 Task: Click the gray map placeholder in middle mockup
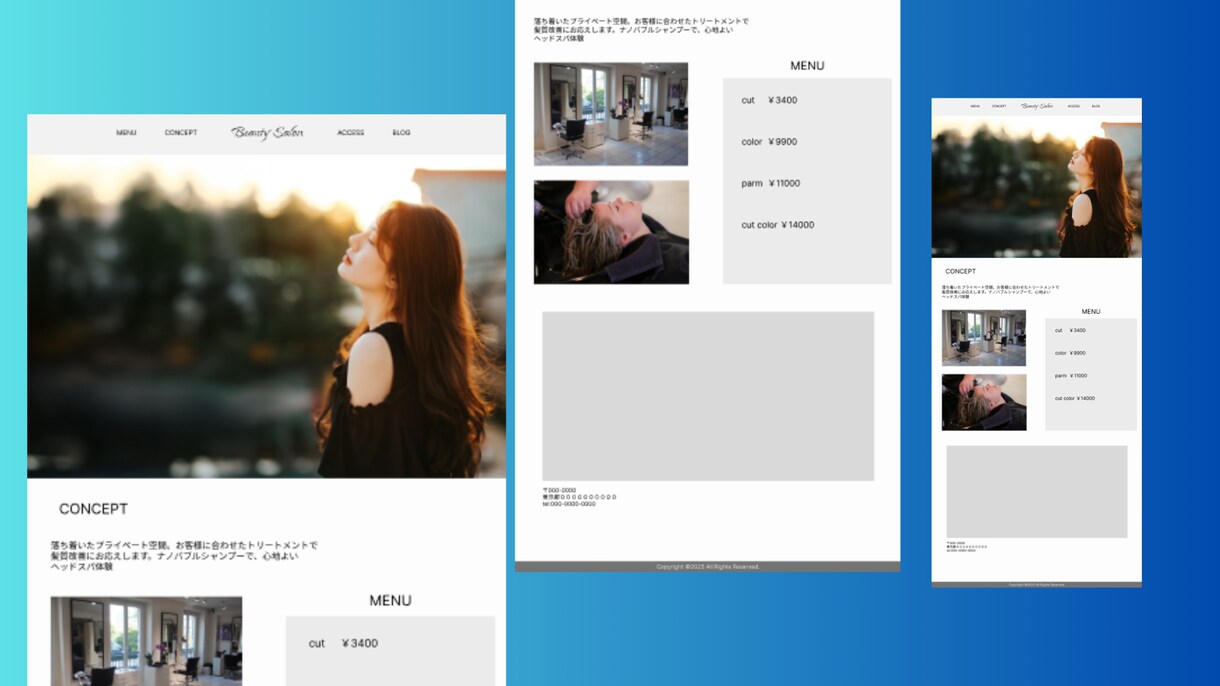(708, 396)
